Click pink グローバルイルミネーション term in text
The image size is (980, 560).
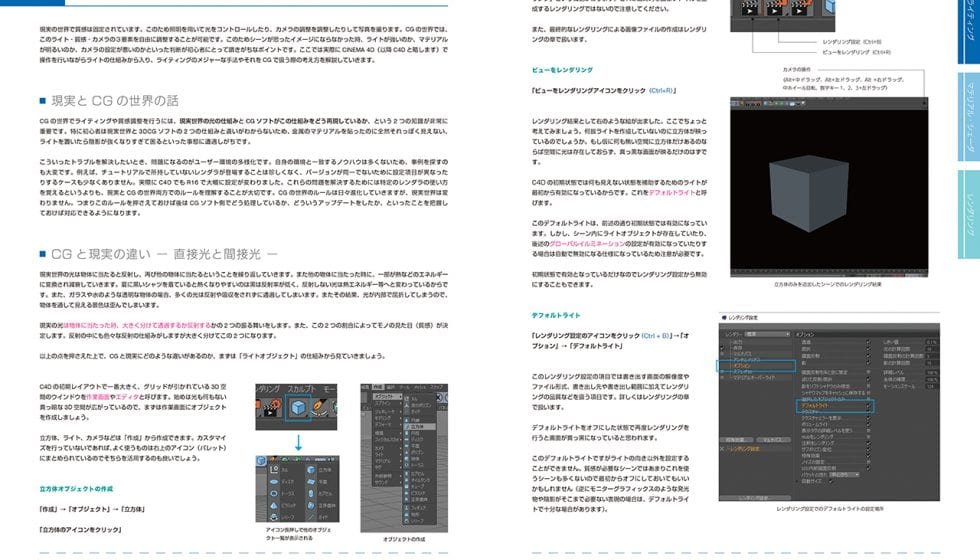(x=587, y=244)
